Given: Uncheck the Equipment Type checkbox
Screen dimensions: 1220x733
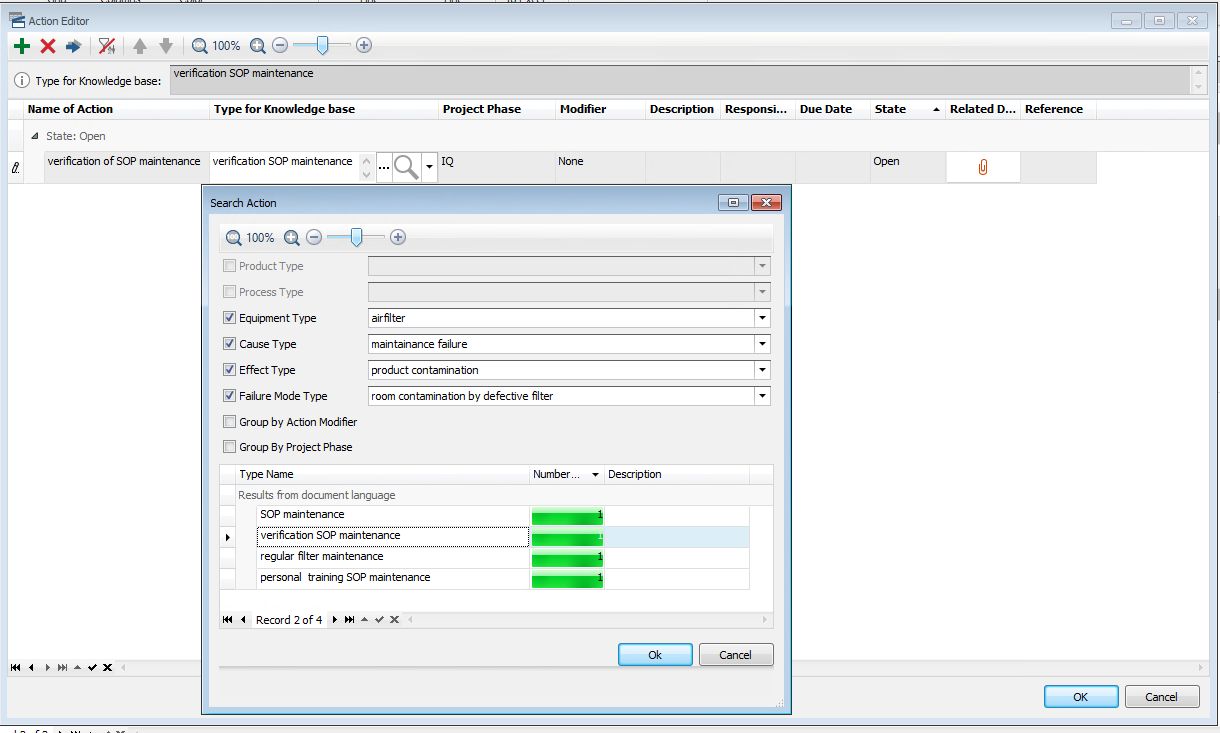Looking at the screenshot, I should pos(230,318).
